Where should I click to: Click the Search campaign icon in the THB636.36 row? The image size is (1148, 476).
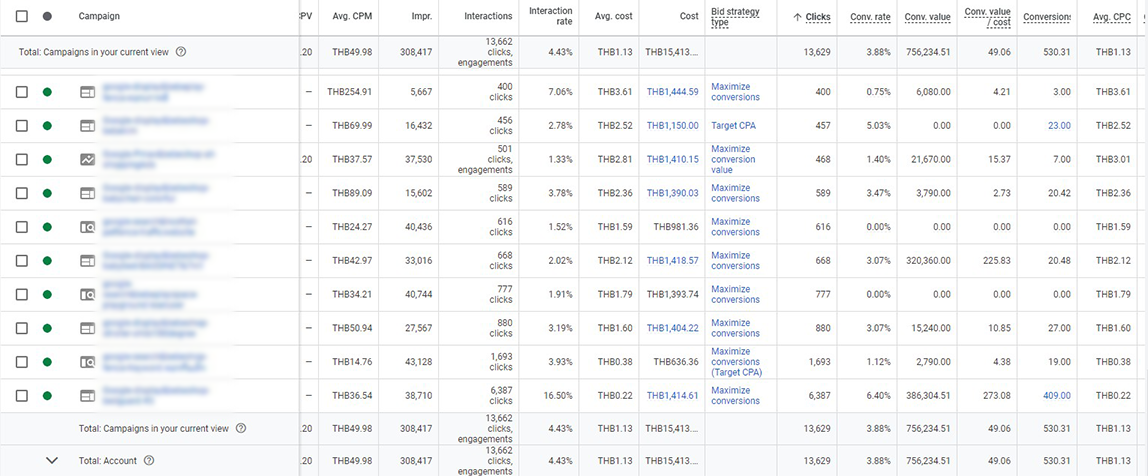point(88,362)
